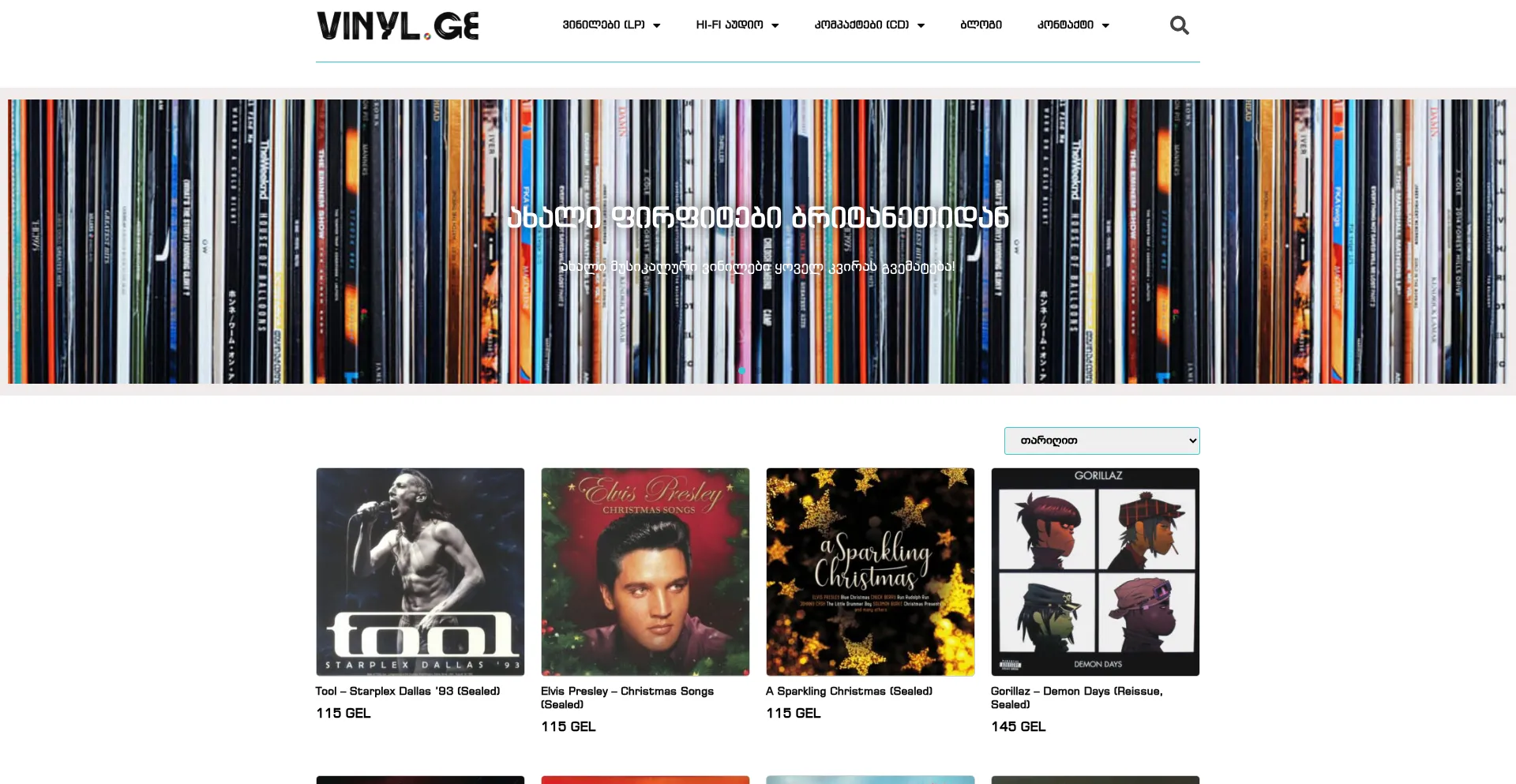Open the Elvis Presley Christmas Songs cover
The image size is (1516, 784).
click(x=645, y=572)
